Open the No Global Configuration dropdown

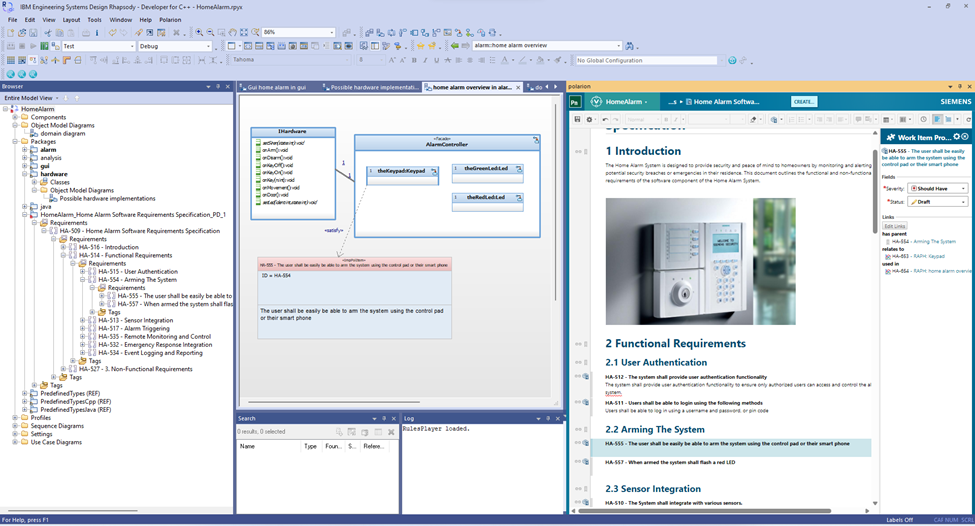click(x=721, y=60)
